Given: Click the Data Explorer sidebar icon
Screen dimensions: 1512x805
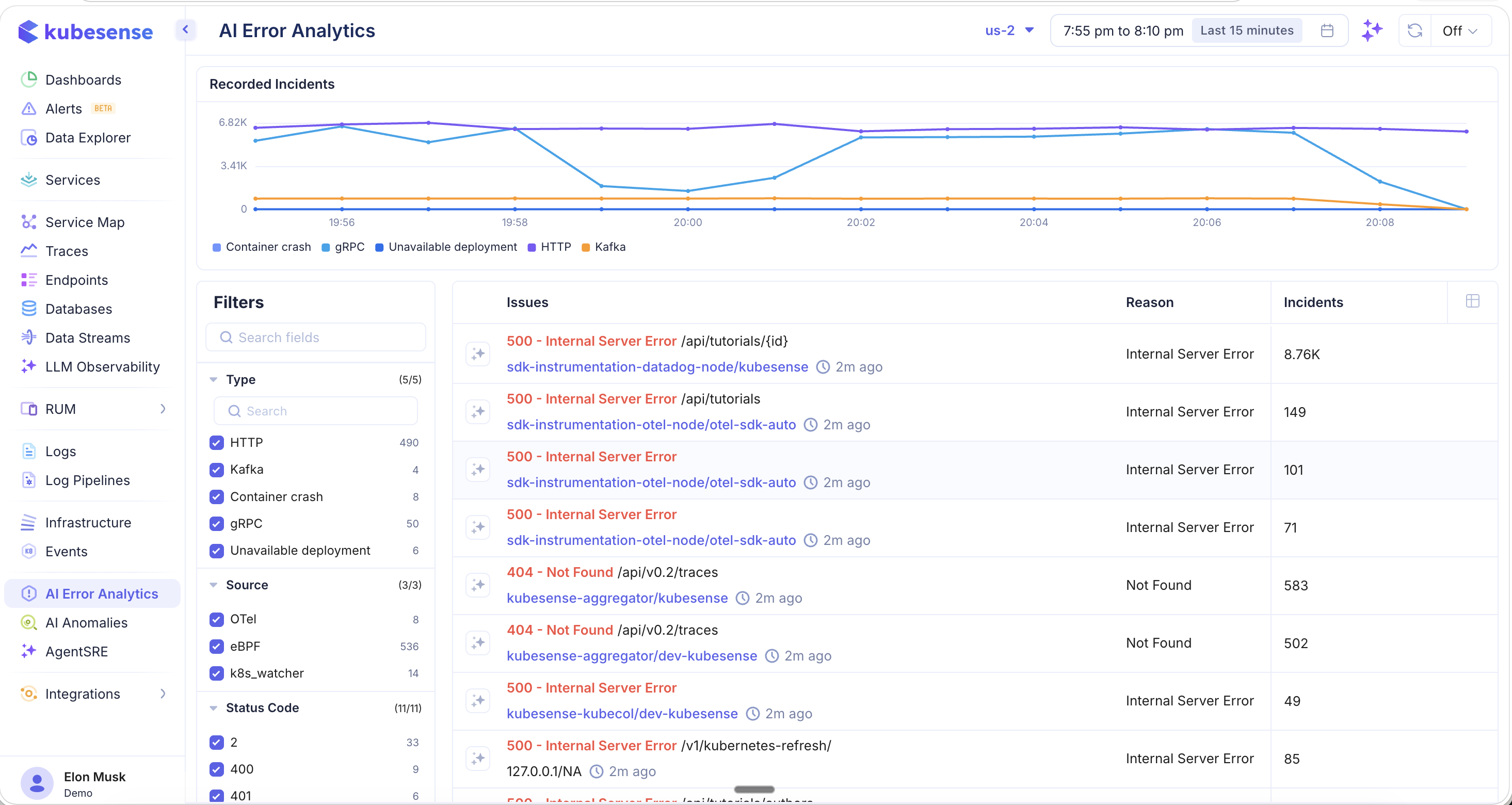Looking at the screenshot, I should (x=28, y=137).
